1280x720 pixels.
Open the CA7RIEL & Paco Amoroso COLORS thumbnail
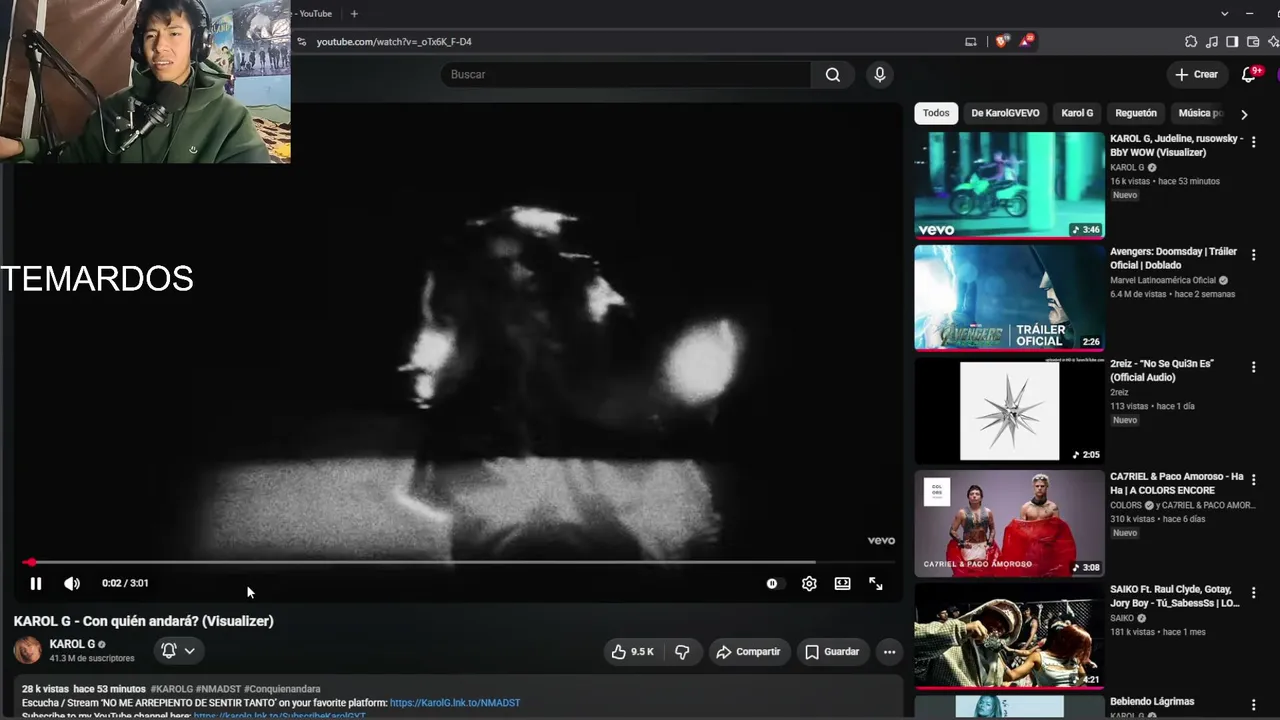click(1009, 524)
